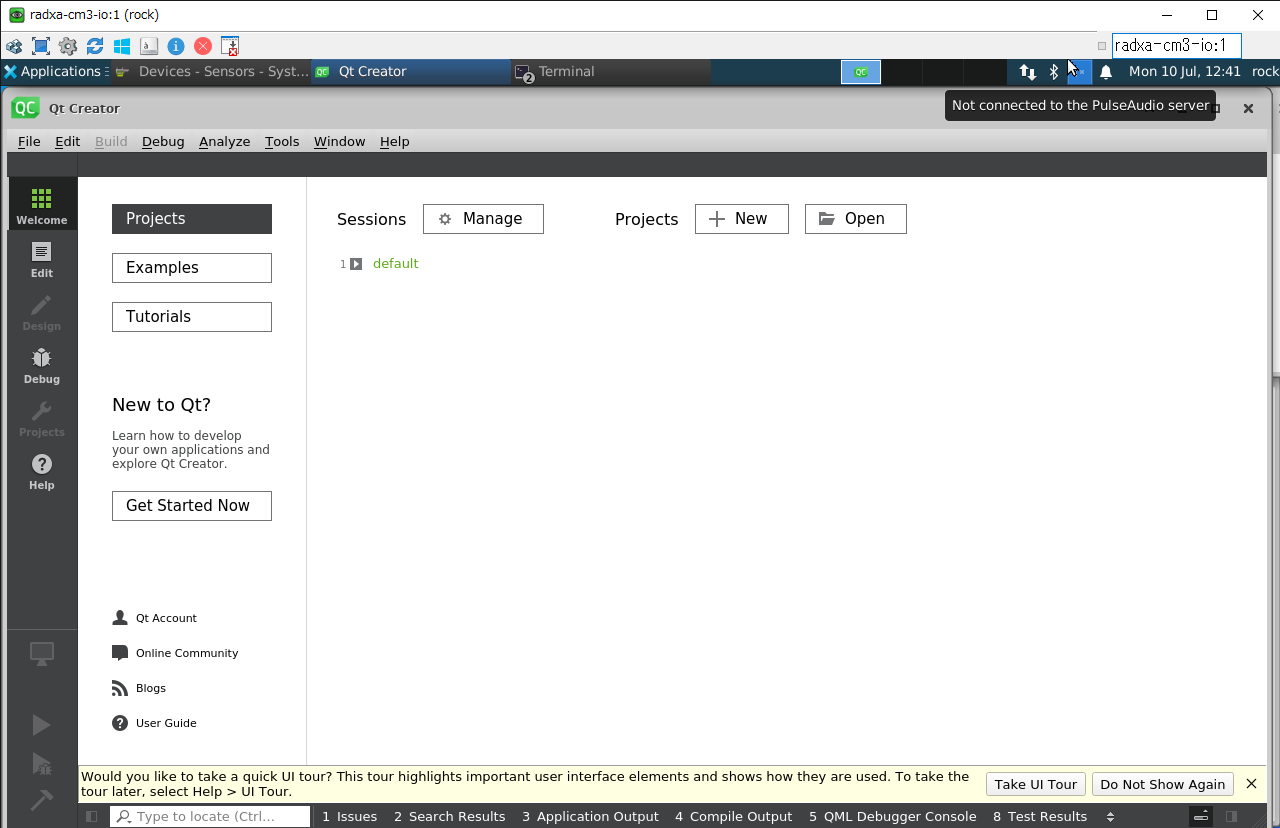This screenshot has height=828, width=1280.
Task: Switch to Welcome mode in sidebar
Action: (41, 205)
